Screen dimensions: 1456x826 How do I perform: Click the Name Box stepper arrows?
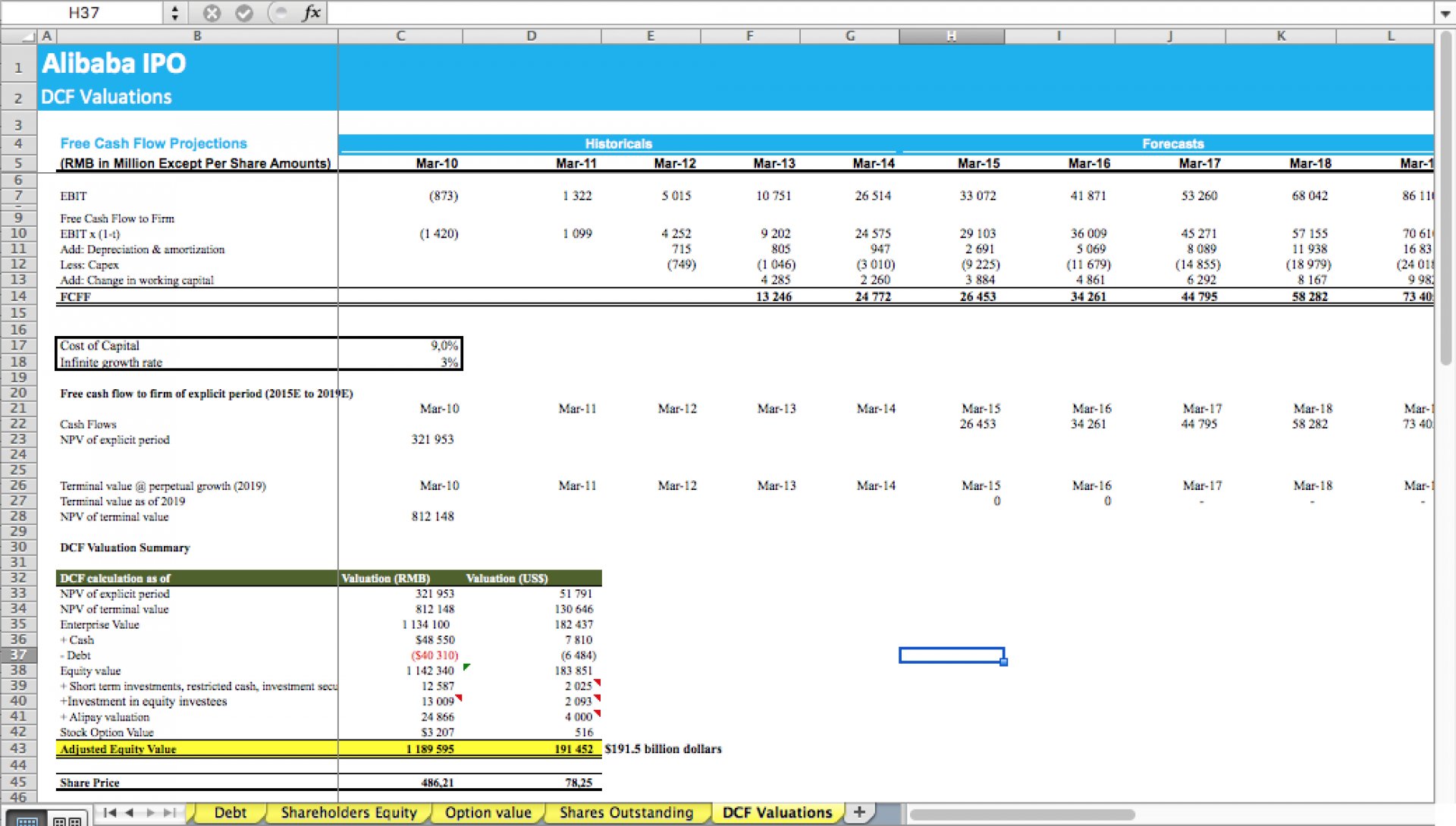coord(175,13)
